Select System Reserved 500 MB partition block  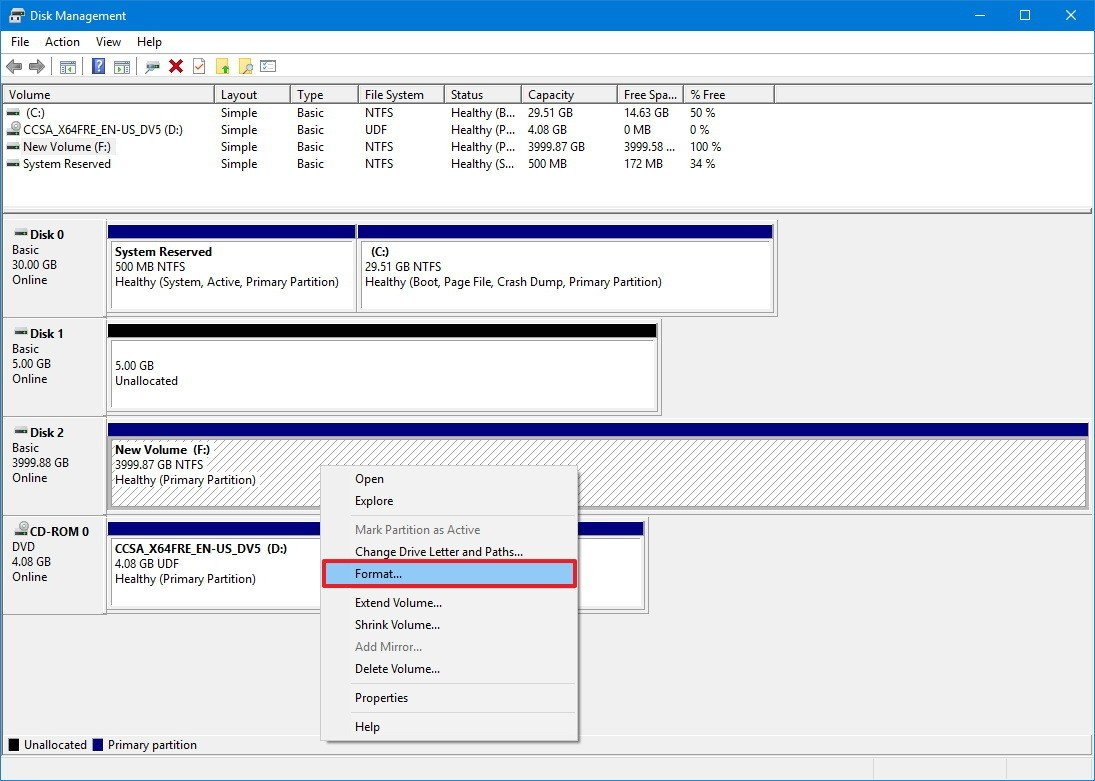click(232, 268)
